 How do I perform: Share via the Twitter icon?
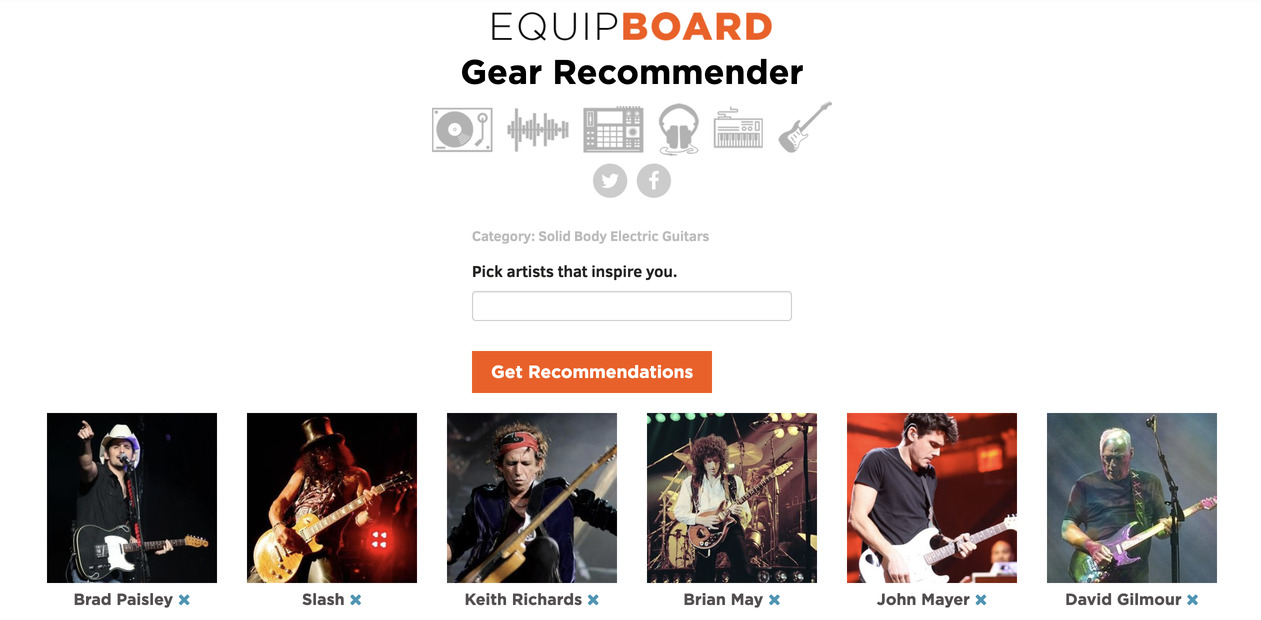[610, 181]
